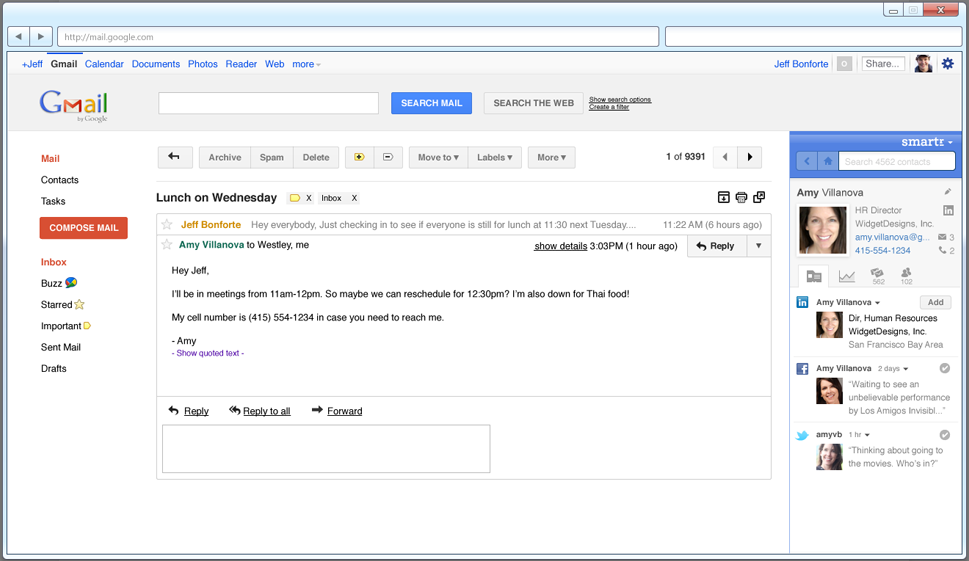Select the Smartr statistics chart tab
This screenshot has width=969, height=561.
coord(846,276)
